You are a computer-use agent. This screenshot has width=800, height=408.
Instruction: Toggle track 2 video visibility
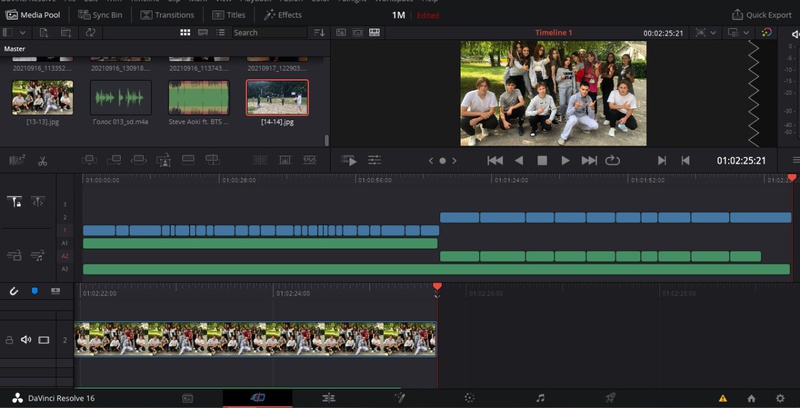44,340
